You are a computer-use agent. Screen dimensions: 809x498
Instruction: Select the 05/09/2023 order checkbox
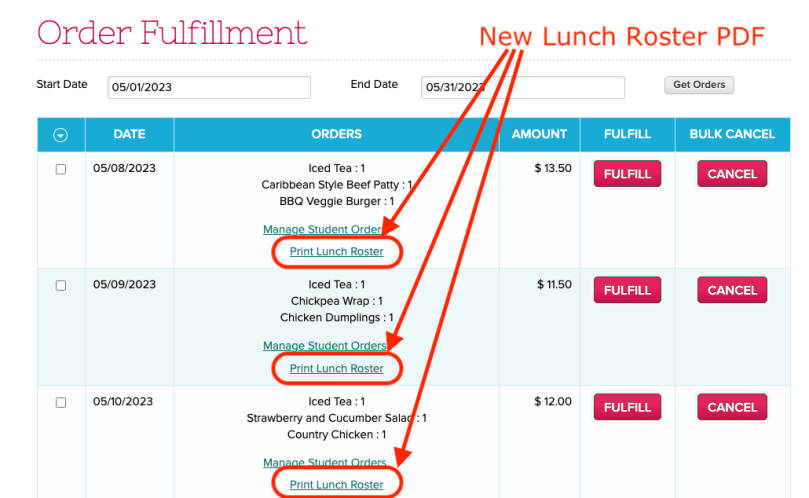[x=61, y=286]
